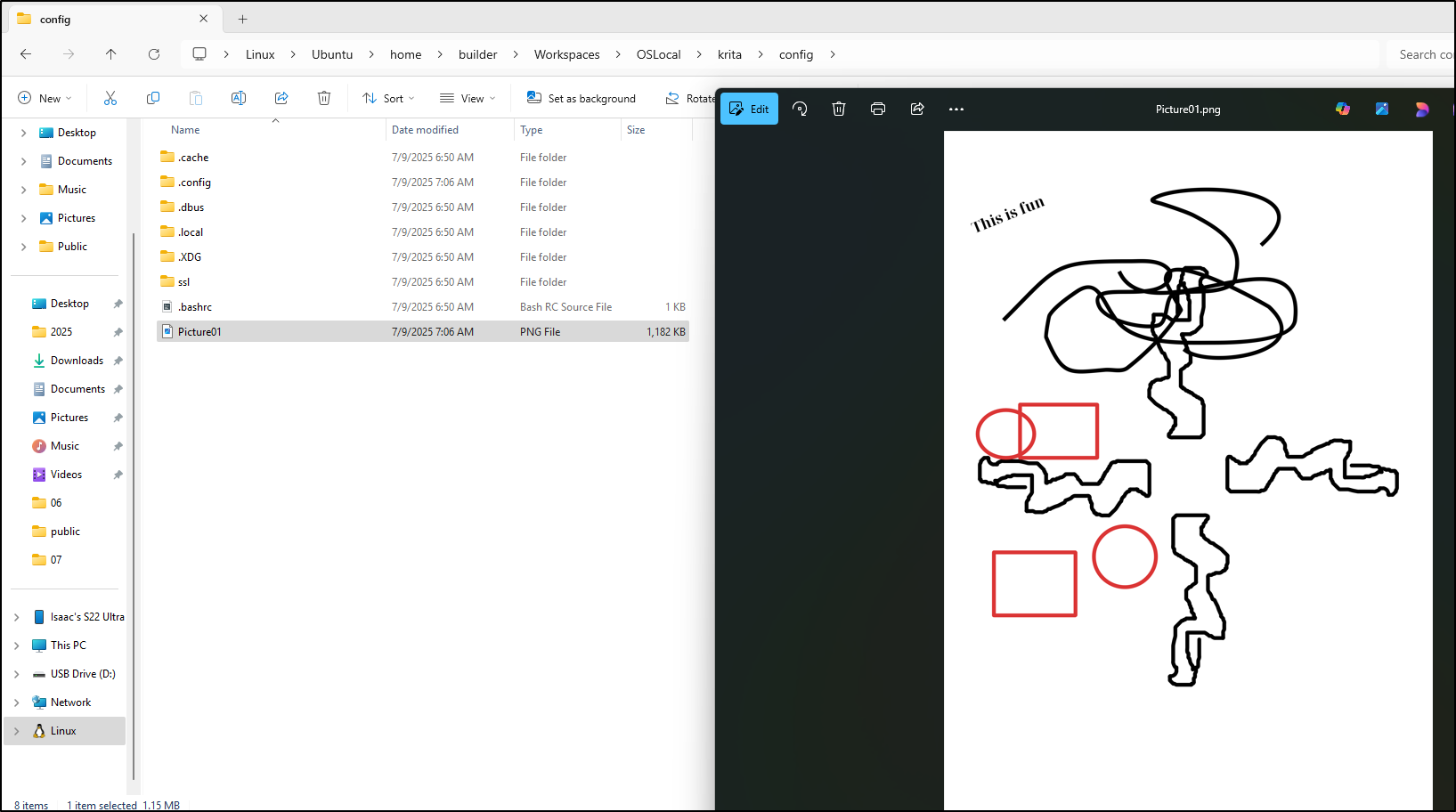The width and height of the screenshot is (1456, 812).
Task: Expand the Desktop tree node
Action: [23, 133]
